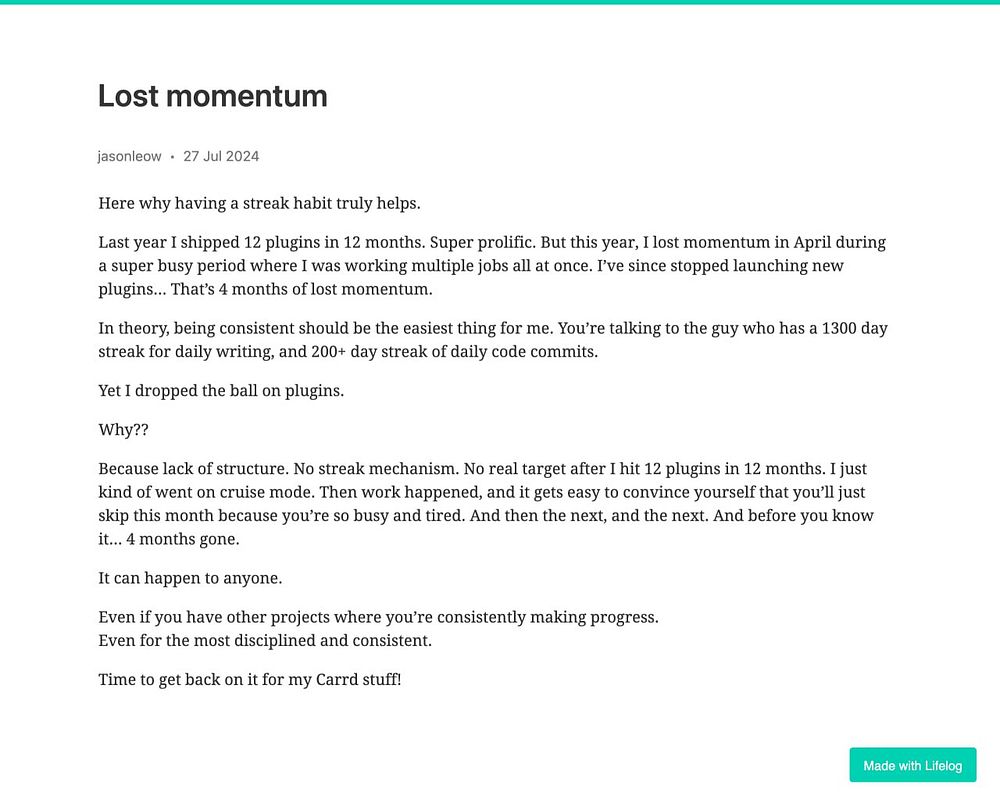Click the teal bar at page top

(500, 2)
